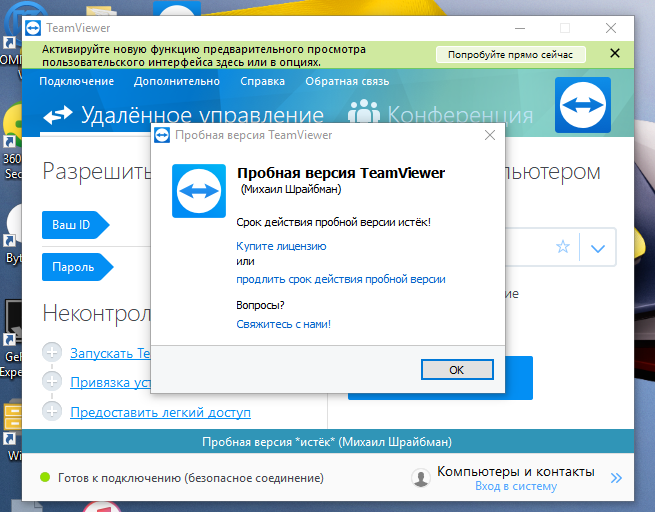
Task: Click OK in the trial version dialog
Action: click(x=457, y=370)
